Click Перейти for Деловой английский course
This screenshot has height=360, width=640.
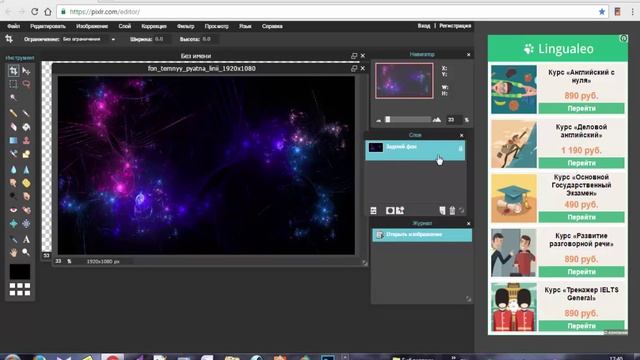[x=581, y=163]
